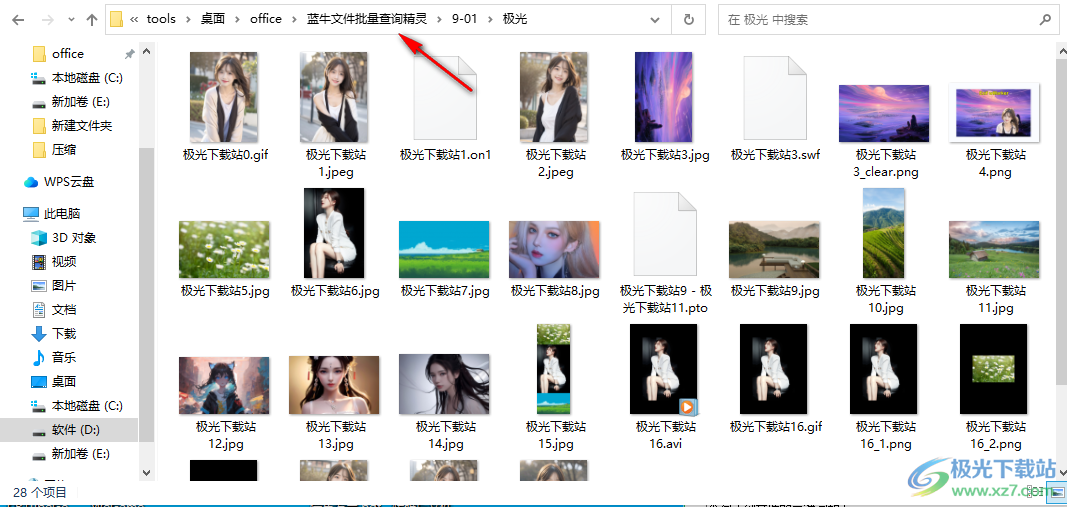Select file 极光下载站4.png
Image resolution: width=1067 pixels, height=507 pixels.
click(996, 131)
